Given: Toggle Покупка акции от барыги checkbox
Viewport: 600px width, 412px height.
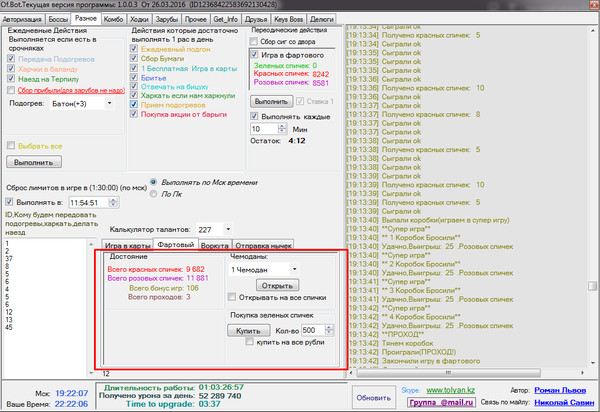Looking at the screenshot, I should click(x=134, y=114).
